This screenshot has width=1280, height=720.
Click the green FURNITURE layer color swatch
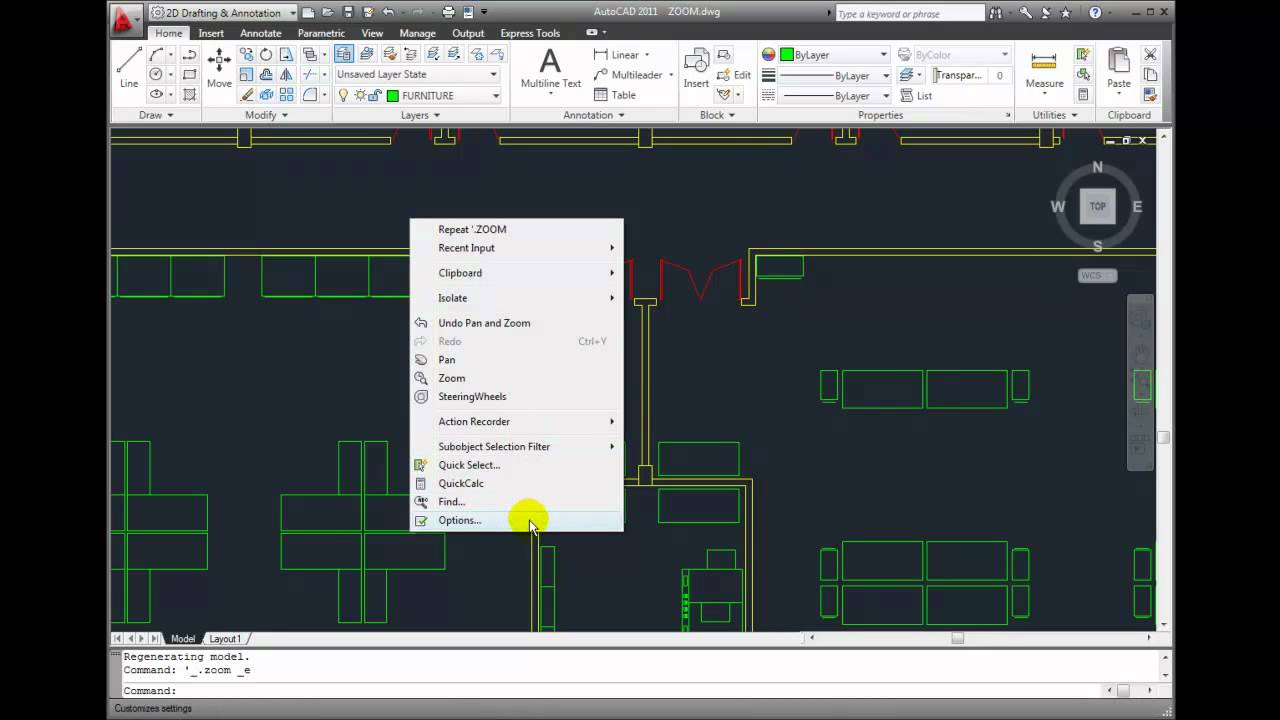[393, 95]
